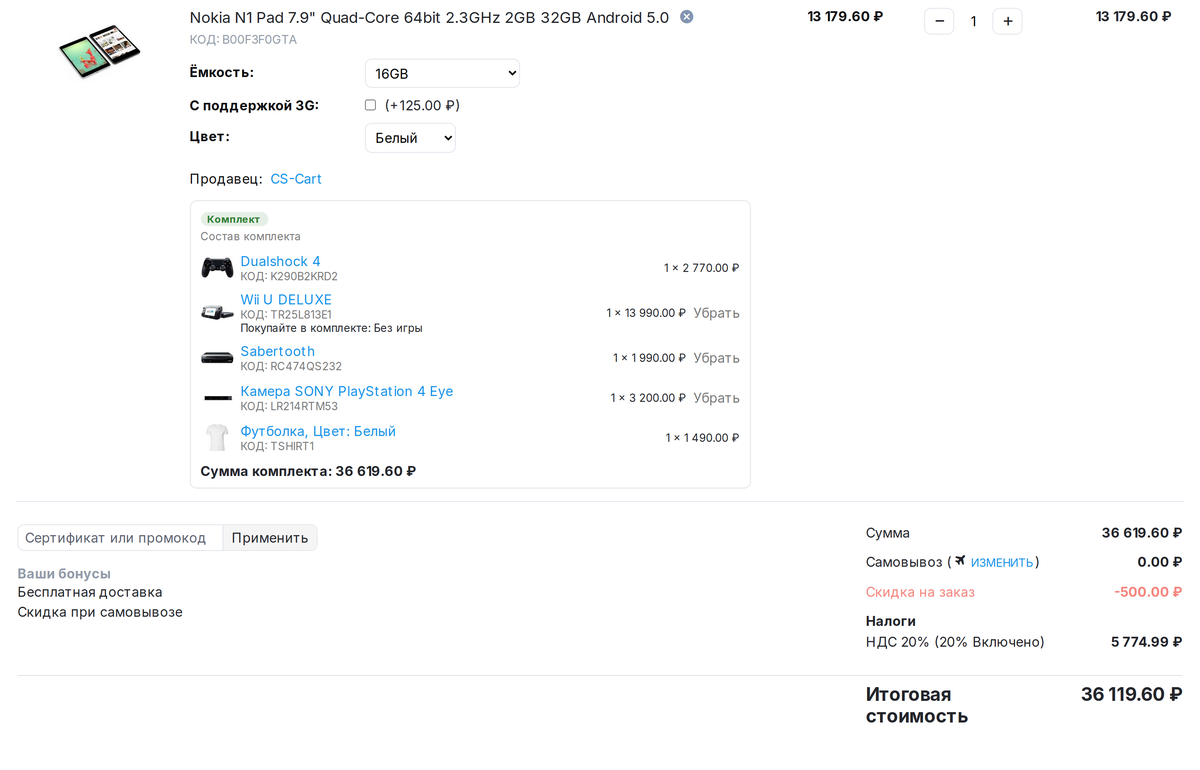The width and height of the screenshot is (1200, 770).
Task: Decrease Nokia N1 Pad quantity with minus
Action: click(939, 21)
